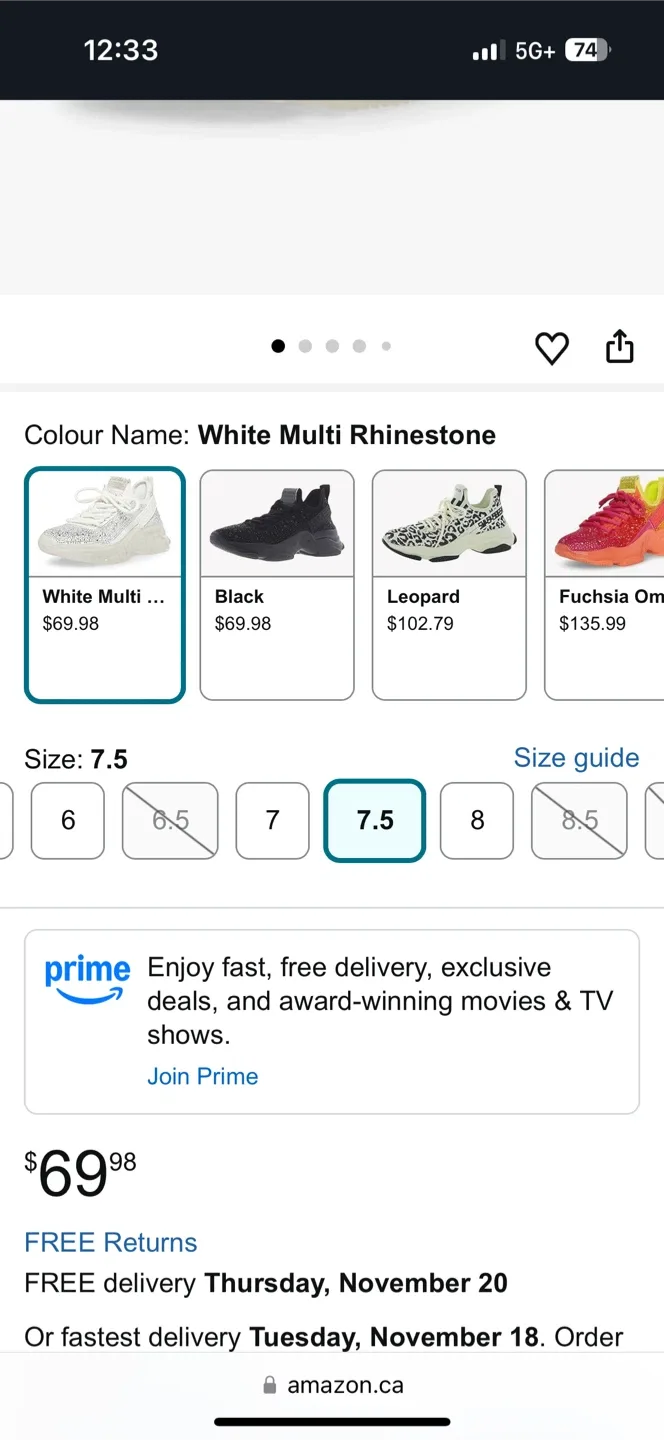Tap the battery indicator in status bar
The width and height of the screenshot is (664, 1440).
click(588, 49)
